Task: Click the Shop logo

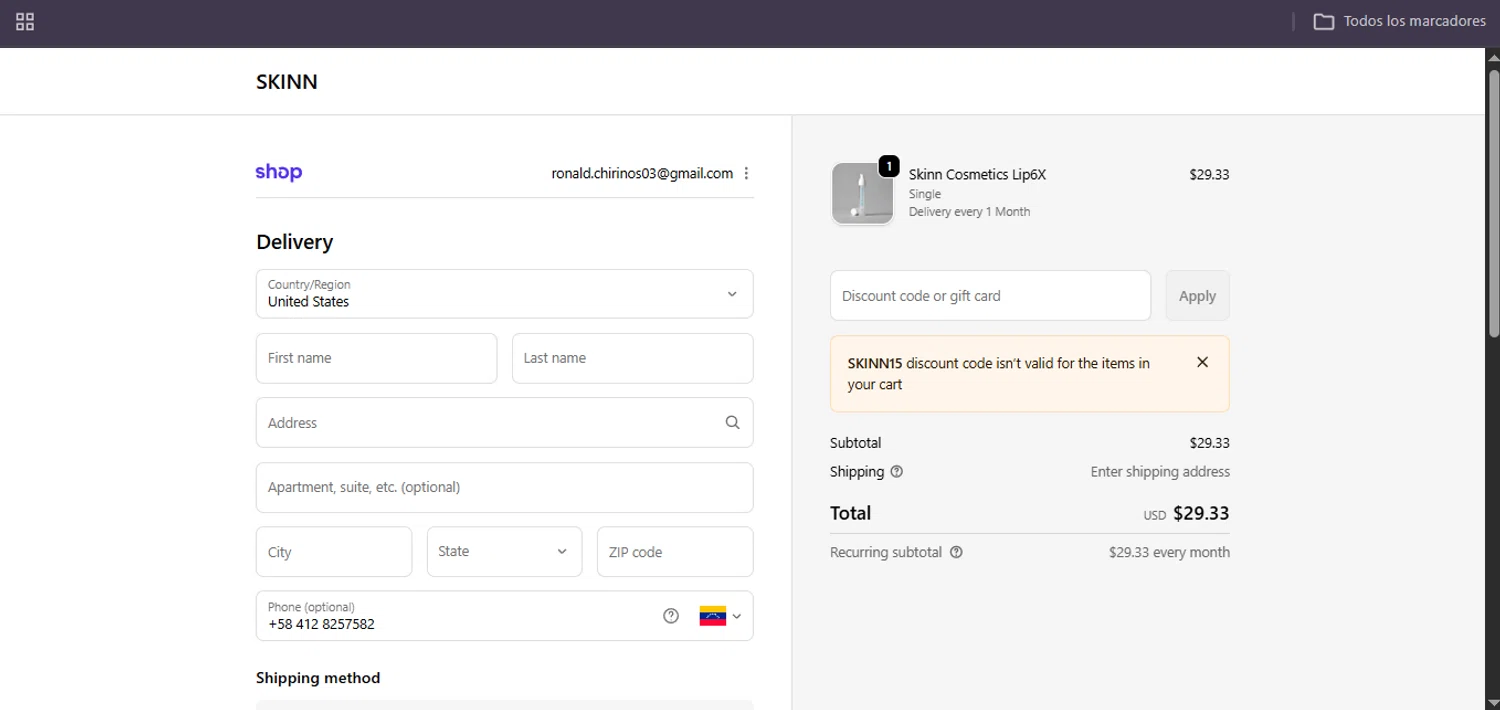Action: point(279,172)
